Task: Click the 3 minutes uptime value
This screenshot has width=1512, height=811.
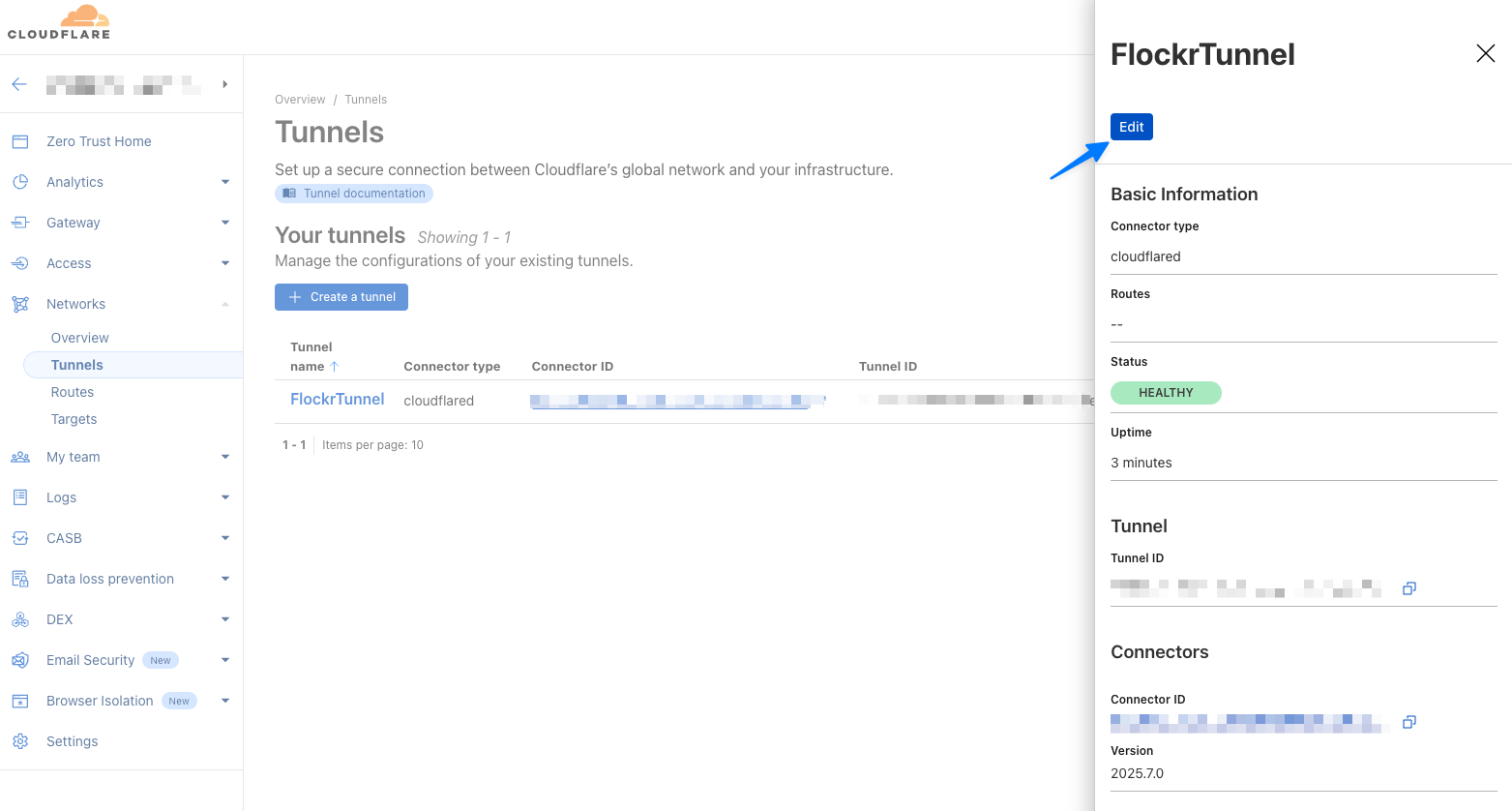Action: tap(1141, 463)
